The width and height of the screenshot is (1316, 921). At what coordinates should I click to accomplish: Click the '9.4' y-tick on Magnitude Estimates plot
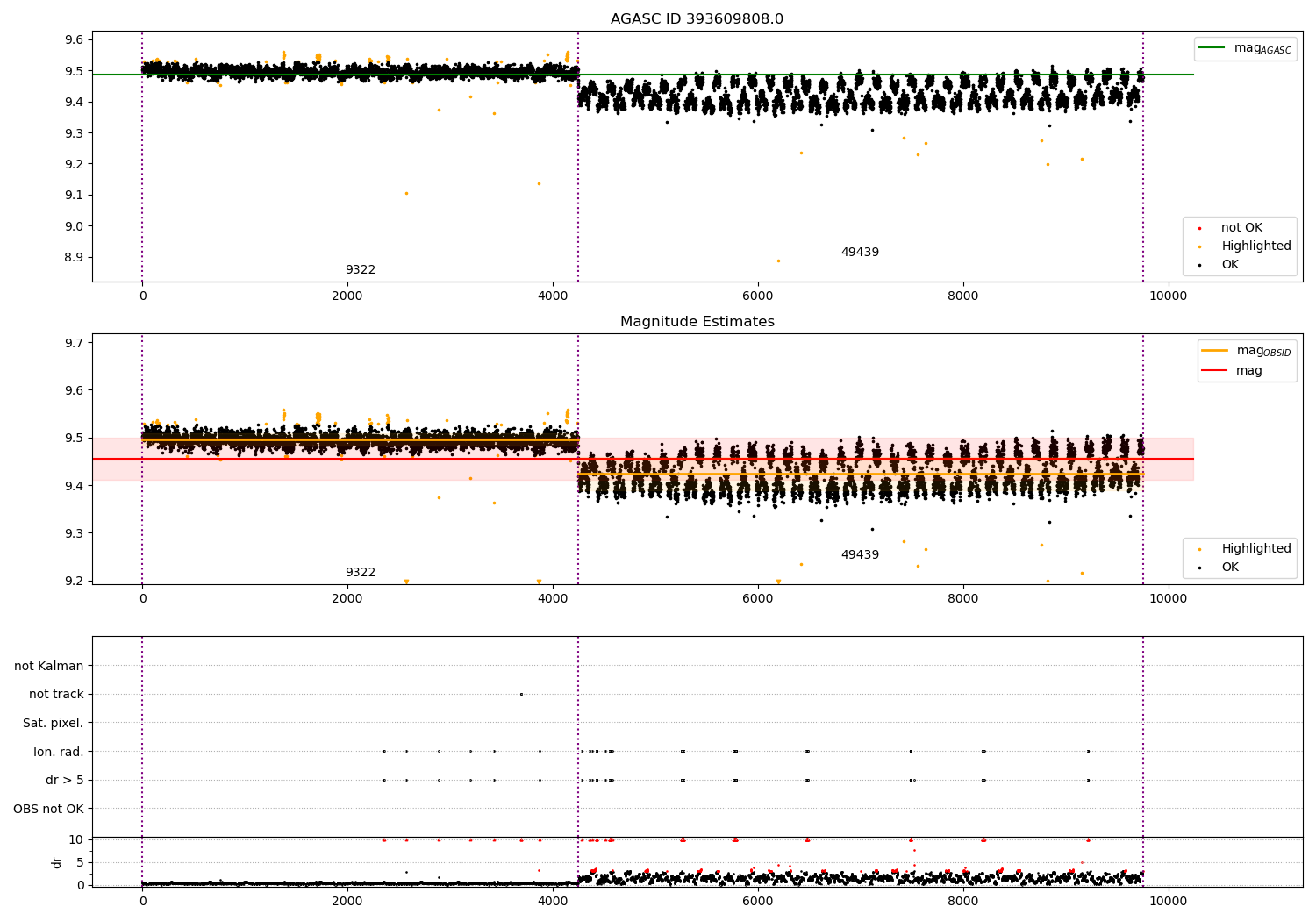pyautogui.click(x=74, y=486)
